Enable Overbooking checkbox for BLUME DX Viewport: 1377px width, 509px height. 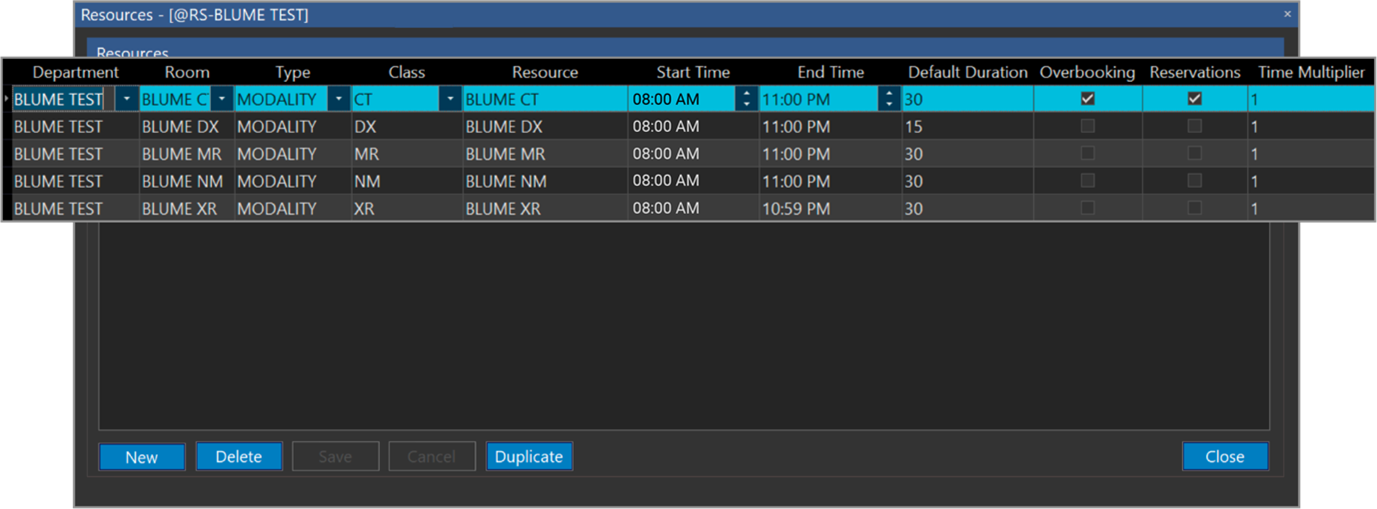pos(1088,127)
